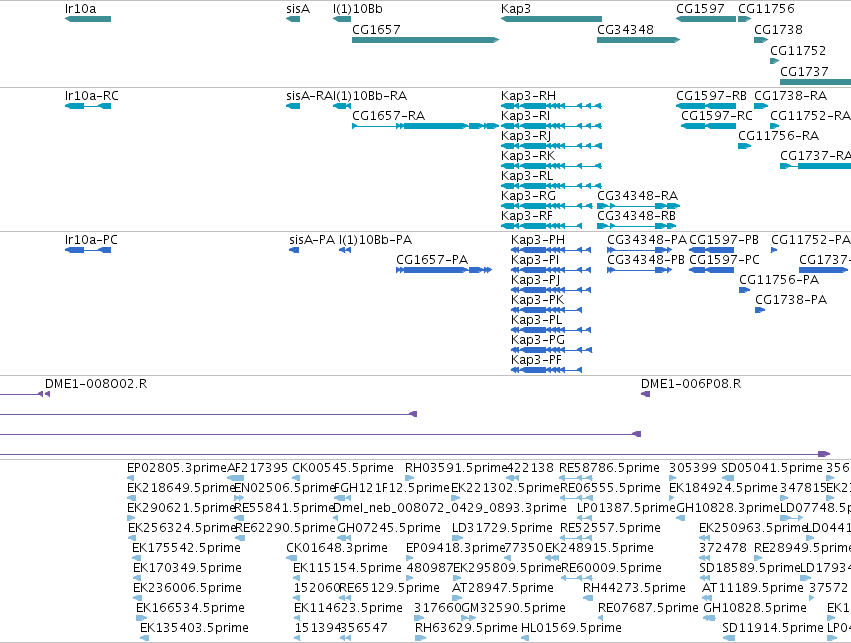This screenshot has height=643, width=851.
Task: Open the EK175542.5prime EST label
Action: 186,548
